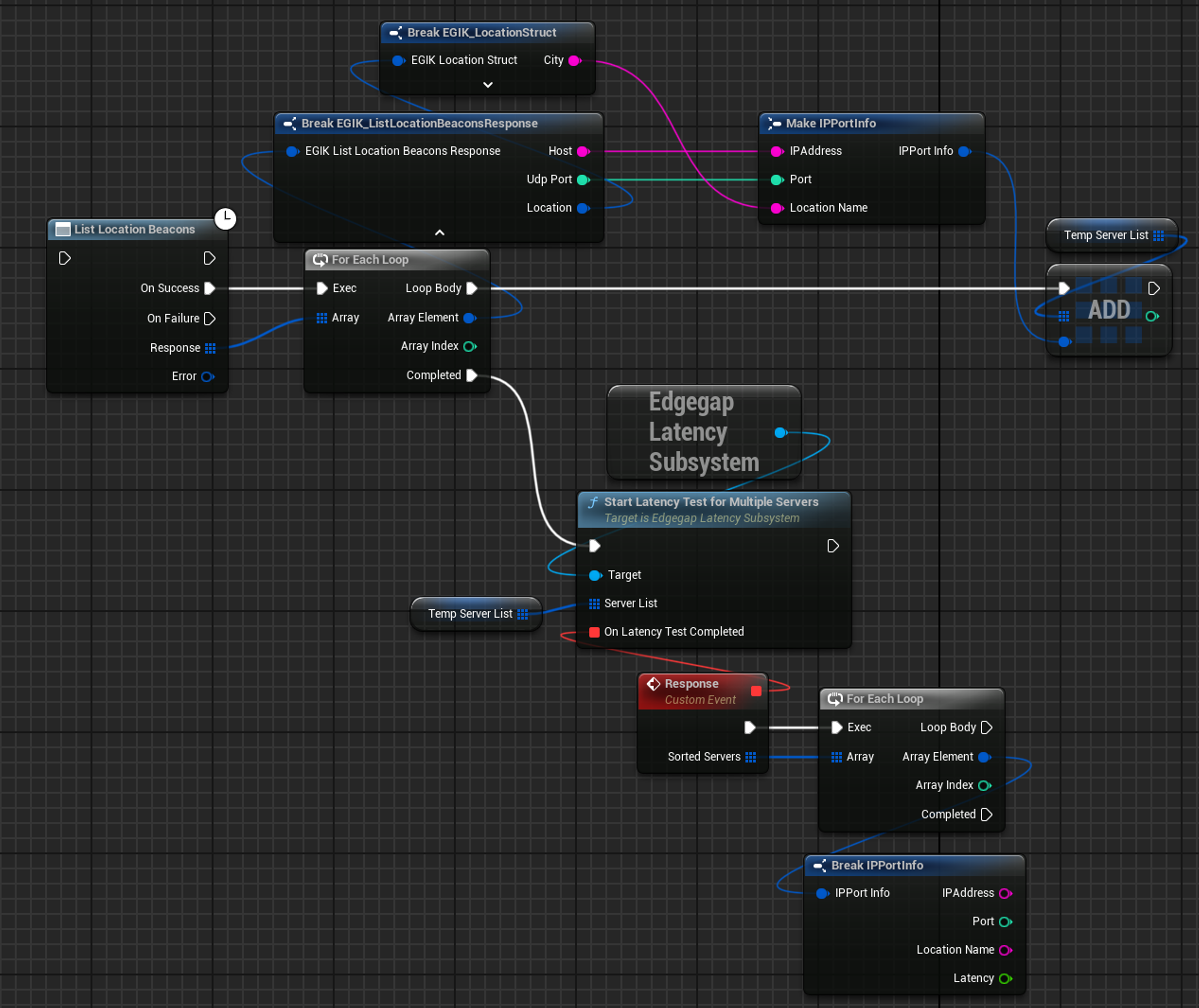This screenshot has width=1199, height=1008.
Task: Click the On Failure exec pin
Action: coord(210,318)
